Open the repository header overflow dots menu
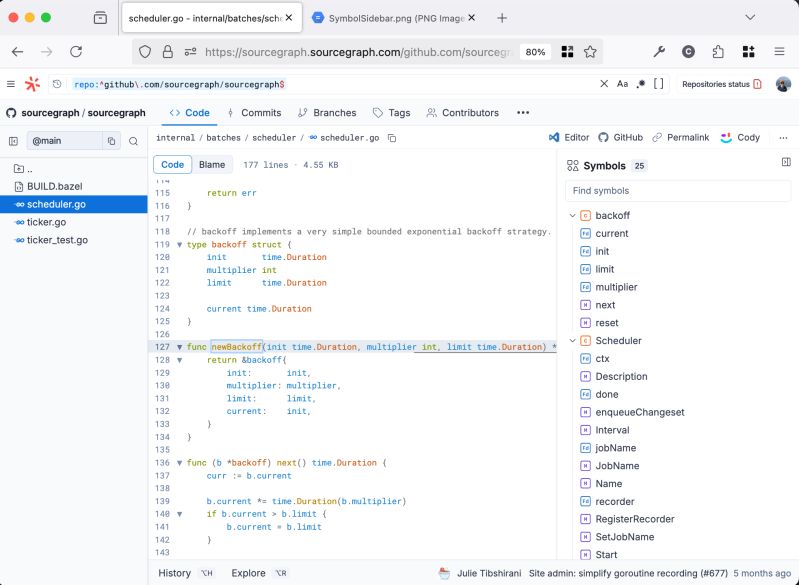799x585 pixels. point(523,113)
